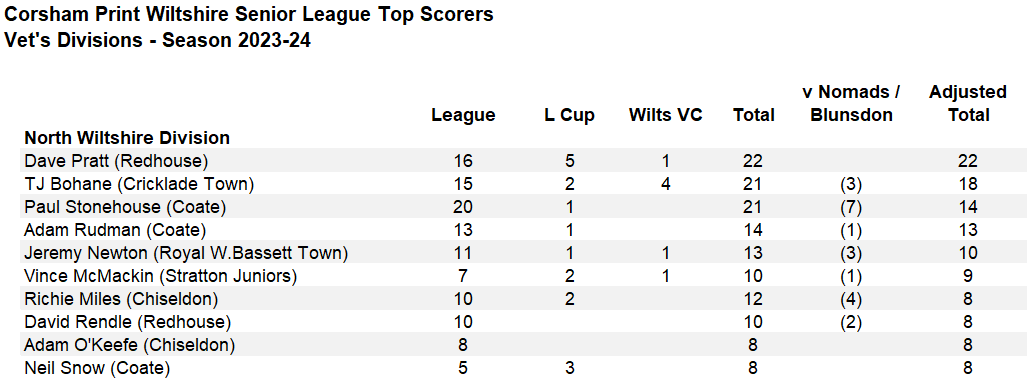The height and width of the screenshot is (379, 1027).
Task: Select the Wilts VC column header
Action: coord(665,115)
